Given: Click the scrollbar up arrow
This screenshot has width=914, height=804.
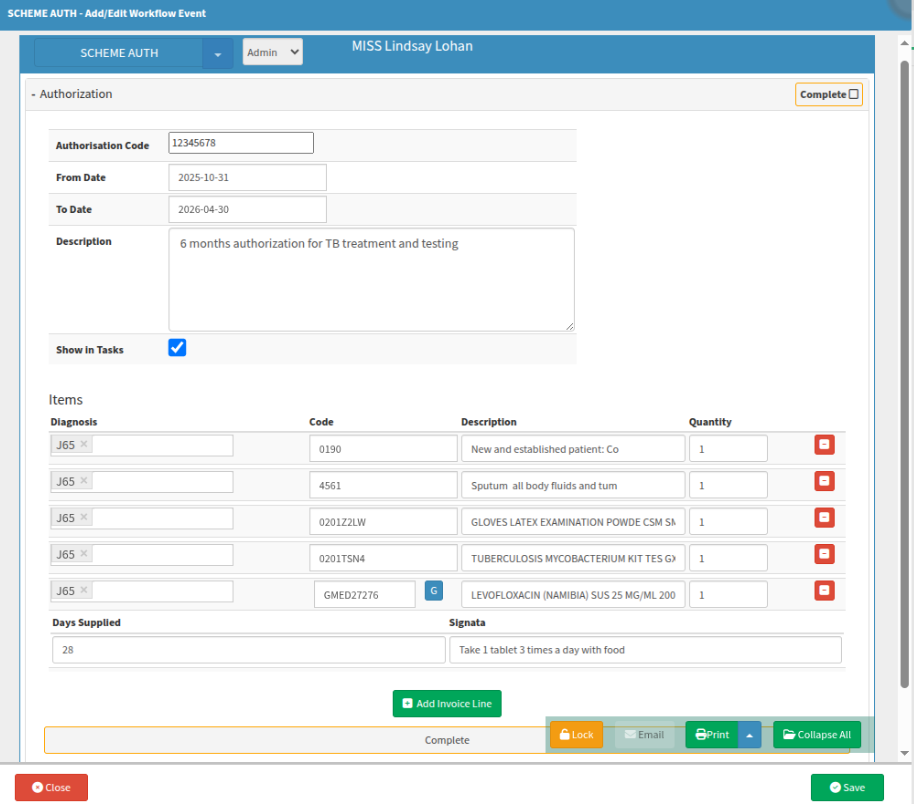Looking at the screenshot, I should pos(905,43).
